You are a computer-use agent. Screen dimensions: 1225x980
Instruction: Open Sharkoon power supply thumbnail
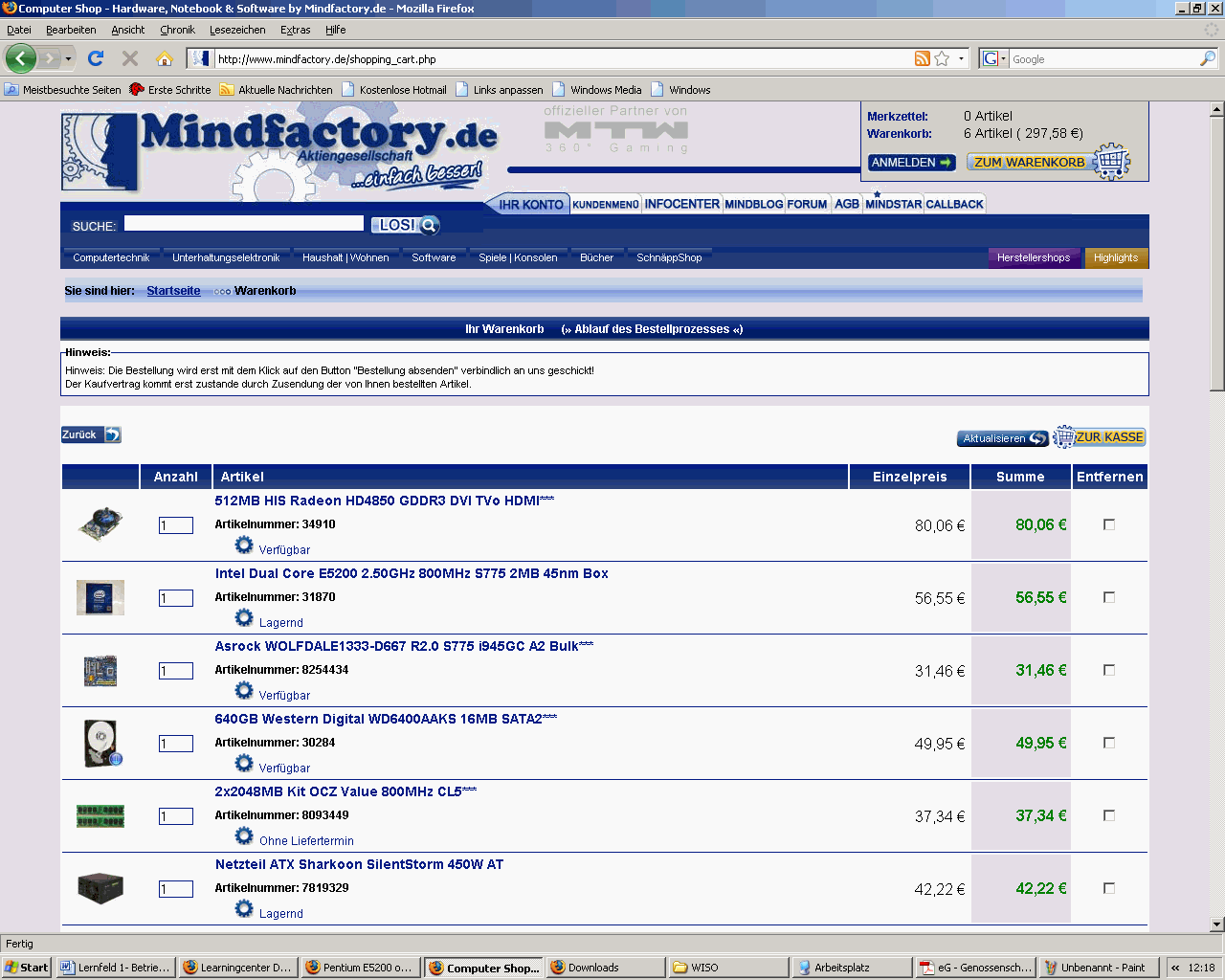pyautogui.click(x=100, y=888)
